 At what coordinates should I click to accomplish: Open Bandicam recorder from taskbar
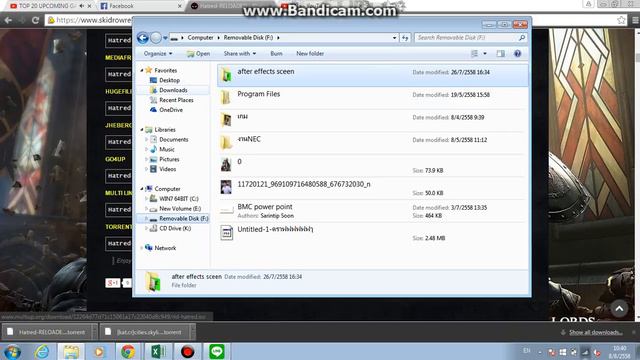pyautogui.click(x=187, y=352)
